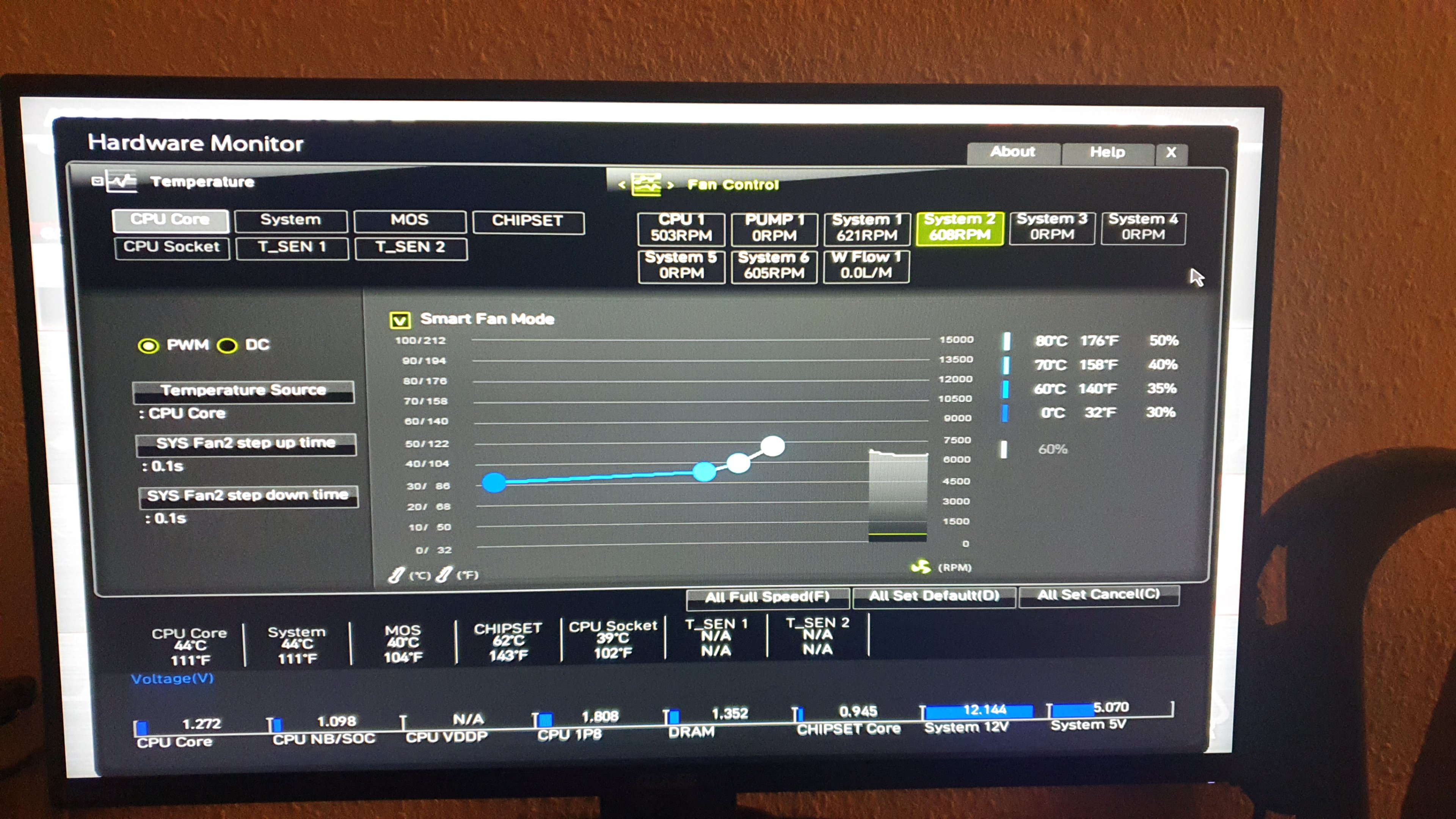The height and width of the screenshot is (819, 1456).
Task: Click the leftmost blue fan curve point
Action: [494, 482]
